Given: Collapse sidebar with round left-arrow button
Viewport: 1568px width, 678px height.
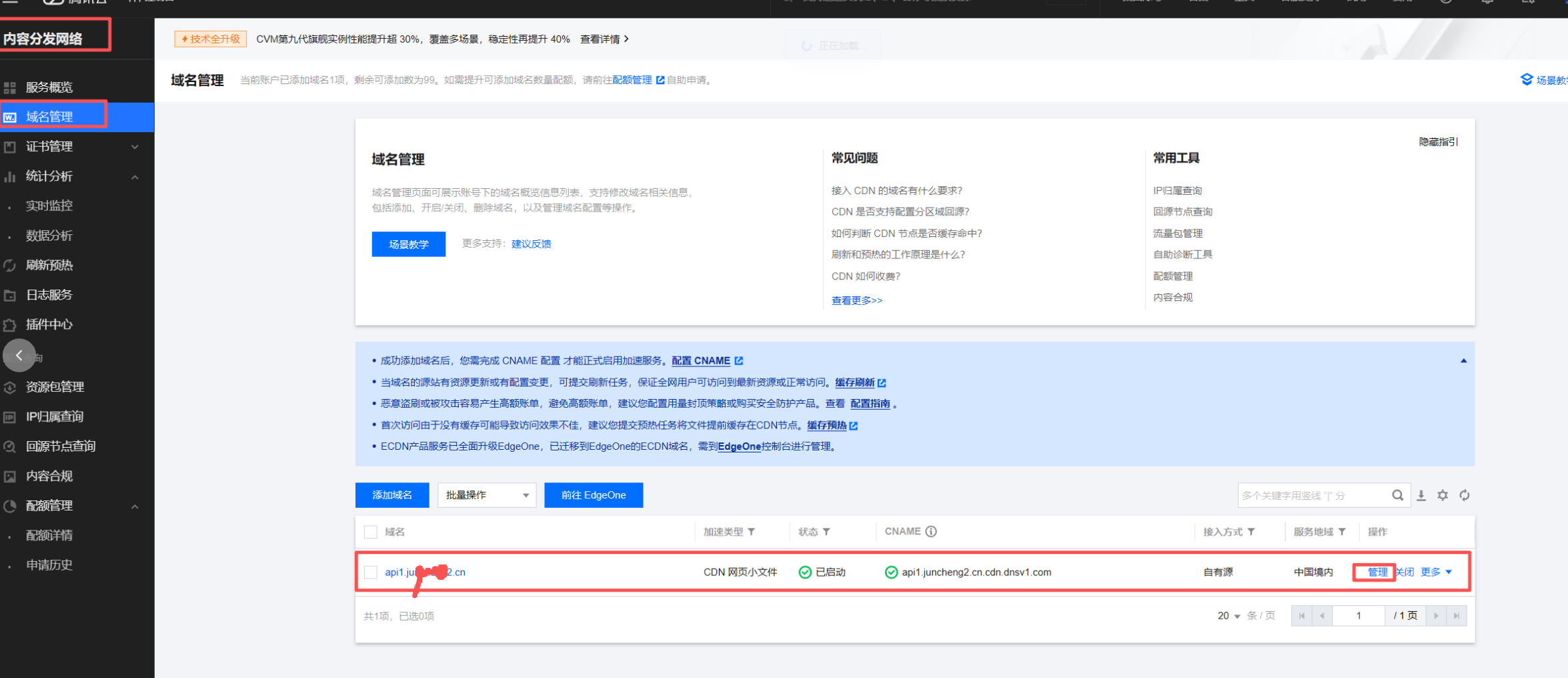Looking at the screenshot, I should click(19, 356).
